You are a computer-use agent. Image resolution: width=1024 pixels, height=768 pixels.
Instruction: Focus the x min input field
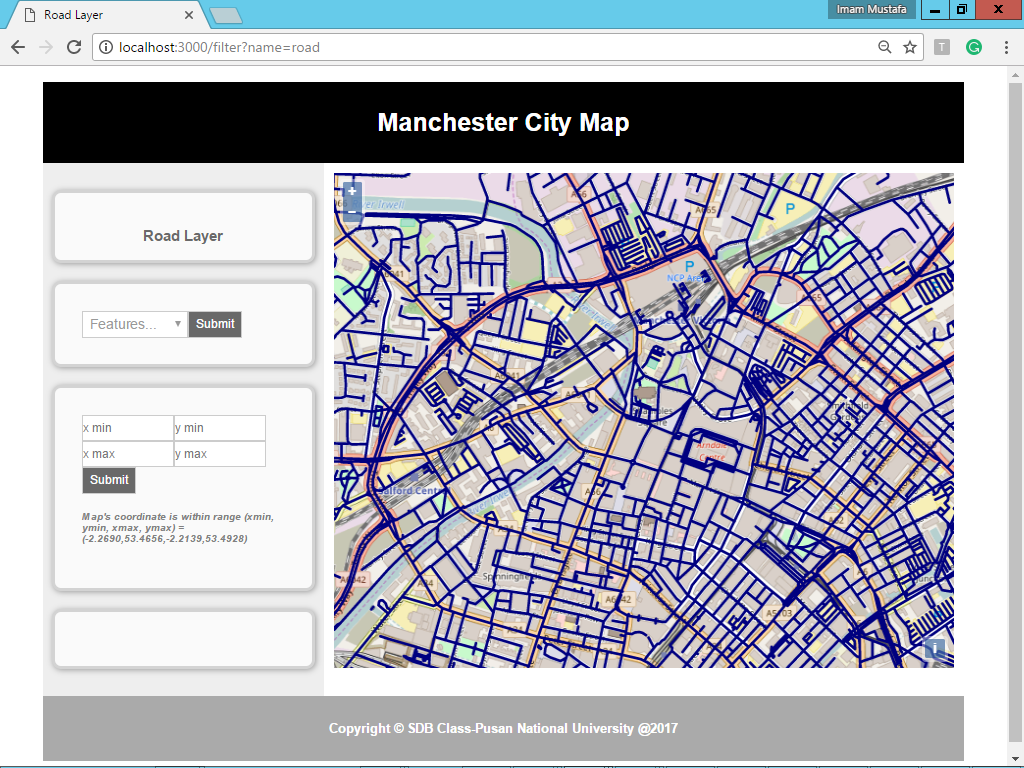click(128, 428)
